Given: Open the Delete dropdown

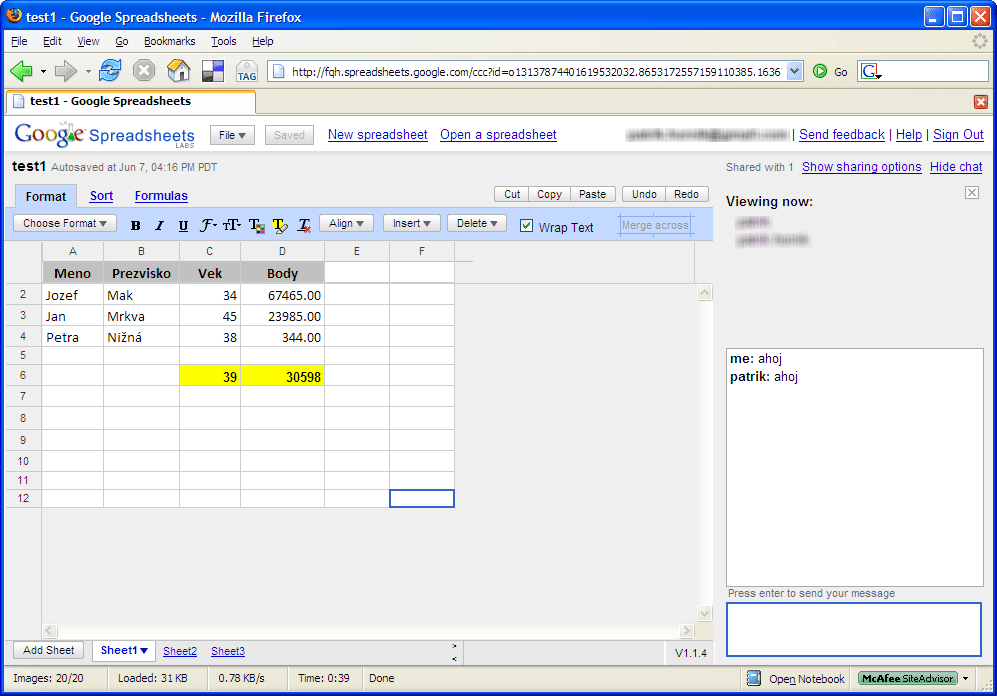Looking at the screenshot, I should click(x=477, y=223).
